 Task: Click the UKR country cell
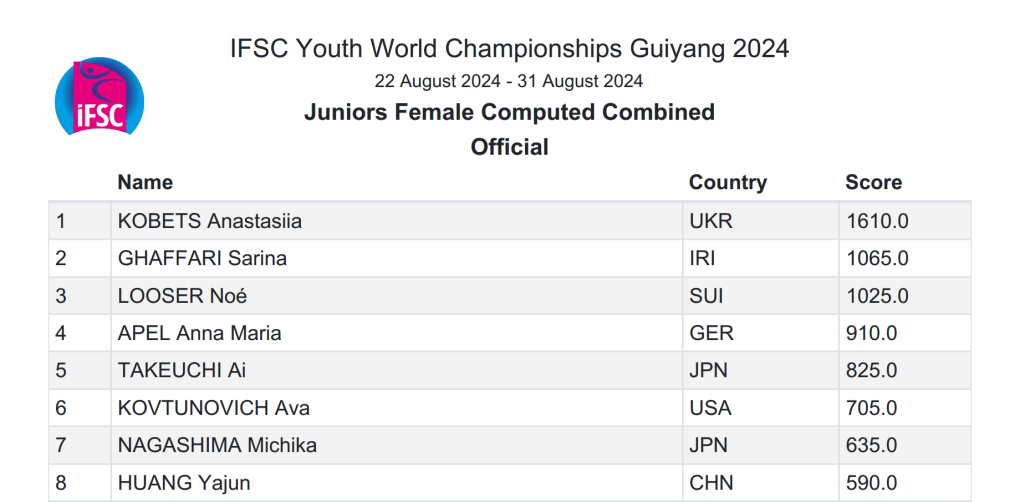coord(761,221)
